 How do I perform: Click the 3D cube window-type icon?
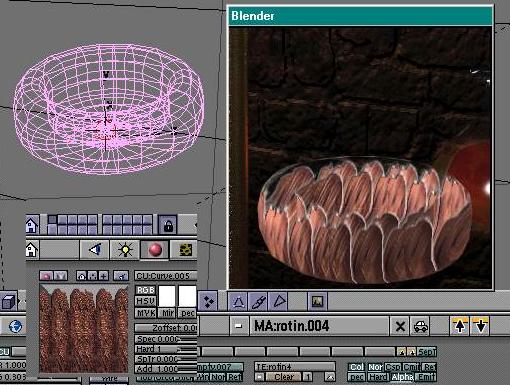click(x=8, y=301)
